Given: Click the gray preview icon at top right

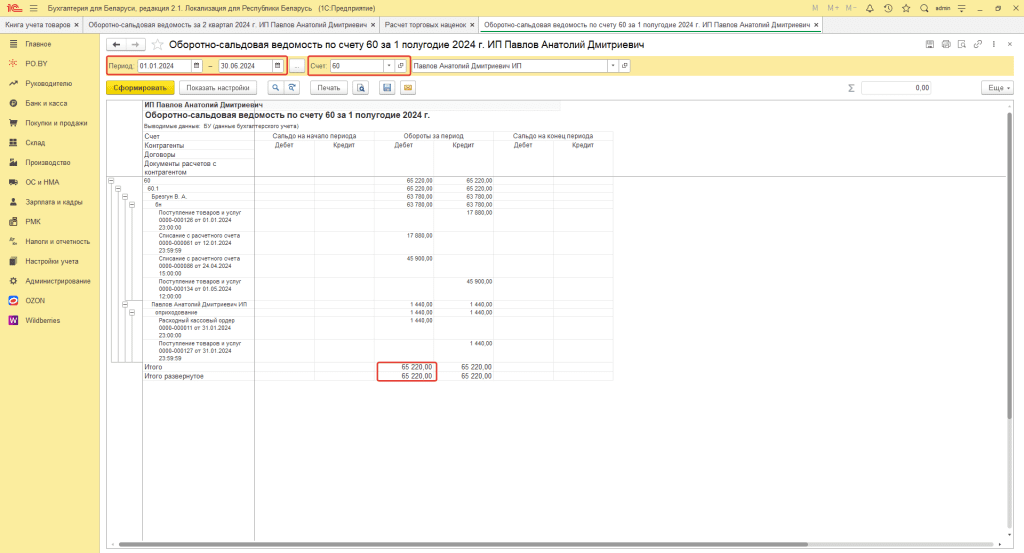Looking at the screenshot, I should (961, 44).
